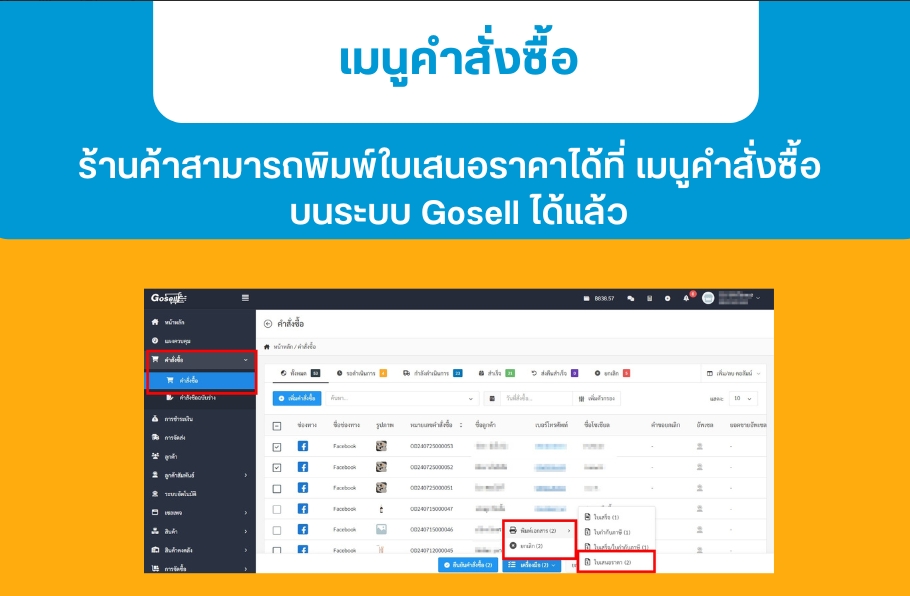910x596 pixels.
Task: Expand the สินค้า sidebar submenu
Action: (245, 532)
